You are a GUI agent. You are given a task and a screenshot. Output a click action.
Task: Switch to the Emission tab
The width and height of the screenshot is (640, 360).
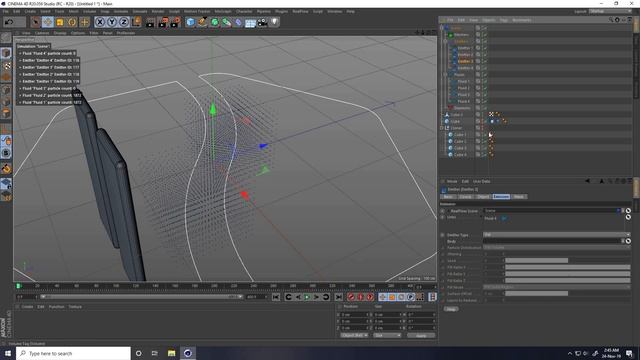tap(501, 196)
